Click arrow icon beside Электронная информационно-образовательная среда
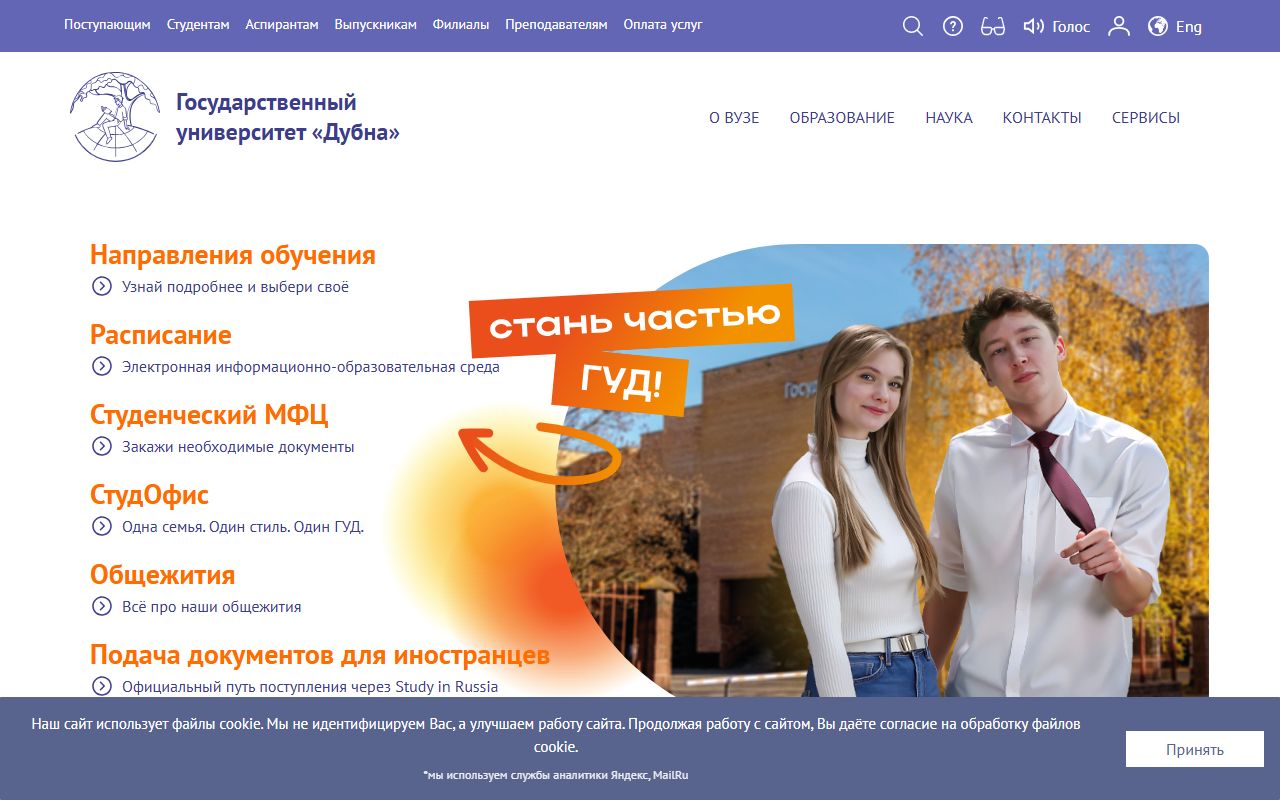The width and height of the screenshot is (1280, 800). pos(101,366)
